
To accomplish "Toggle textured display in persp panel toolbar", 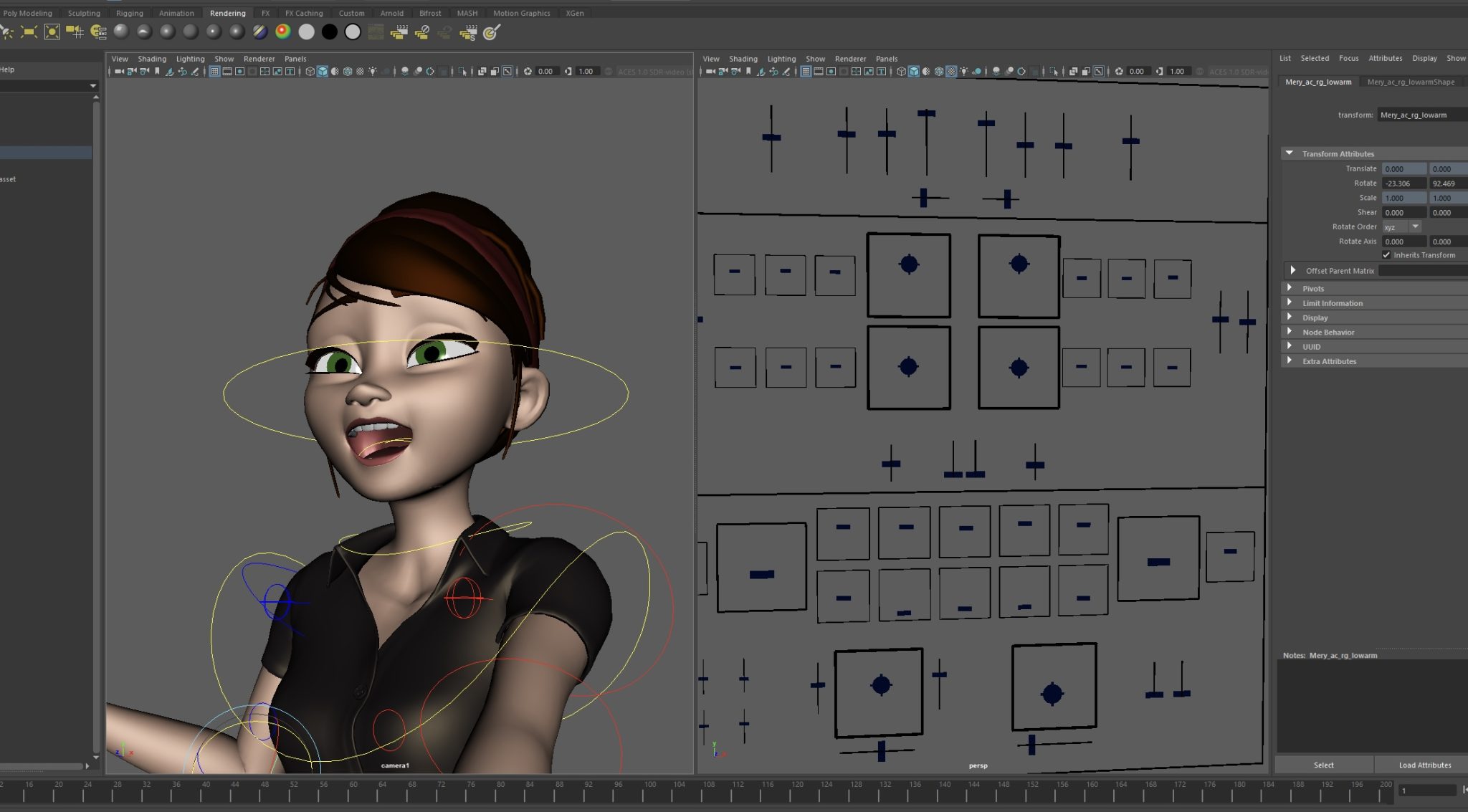I will pyautogui.click(x=951, y=72).
